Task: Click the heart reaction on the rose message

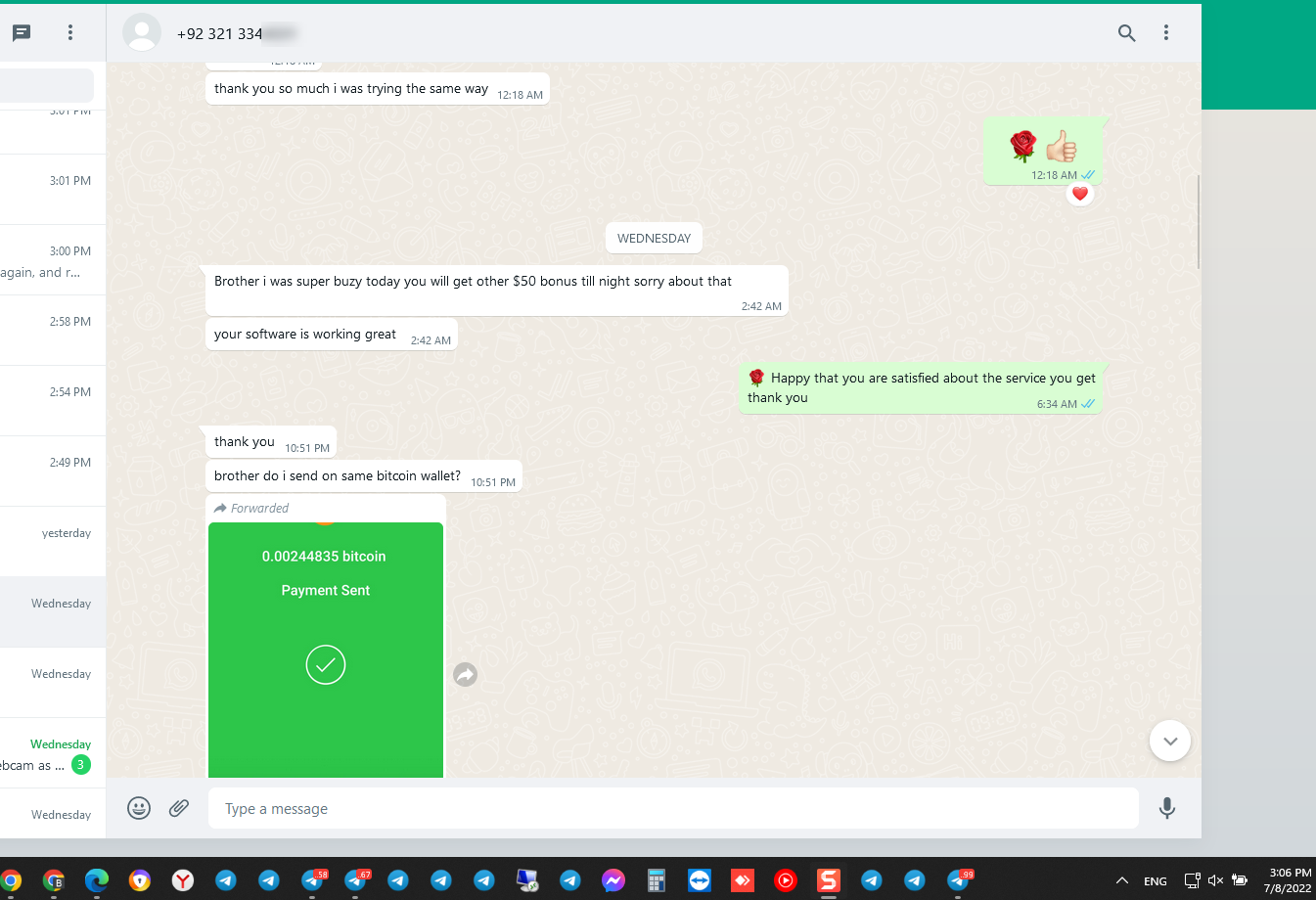Action: point(1080,193)
